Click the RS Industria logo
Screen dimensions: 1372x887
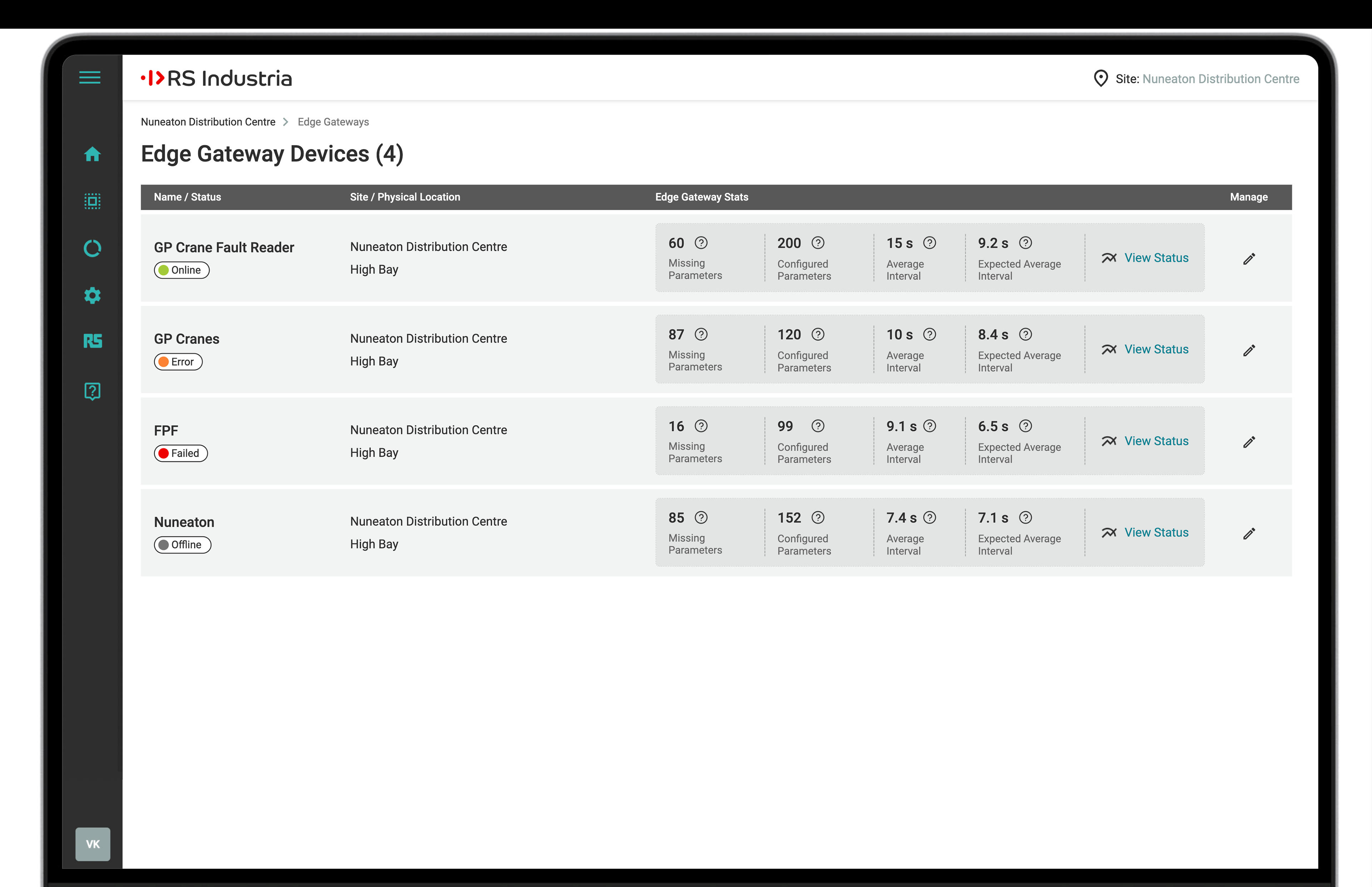(x=217, y=78)
